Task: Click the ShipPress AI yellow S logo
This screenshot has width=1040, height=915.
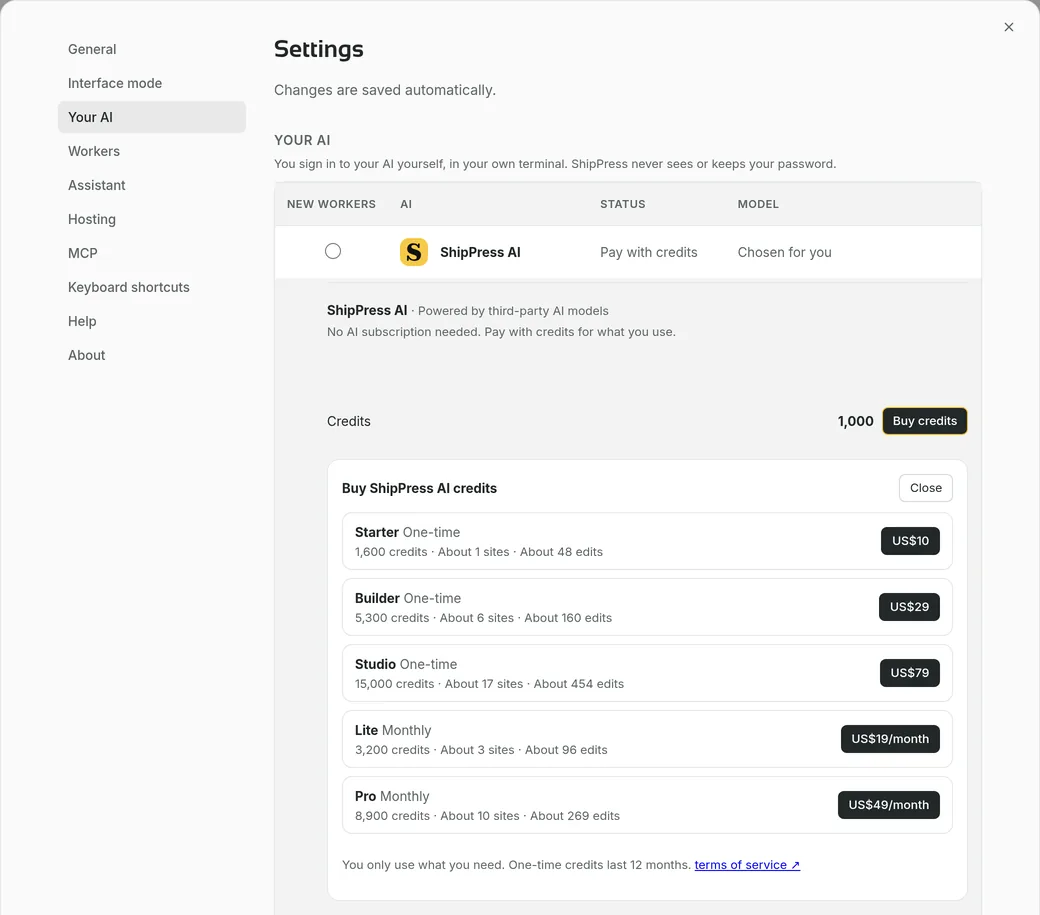Action: [413, 252]
